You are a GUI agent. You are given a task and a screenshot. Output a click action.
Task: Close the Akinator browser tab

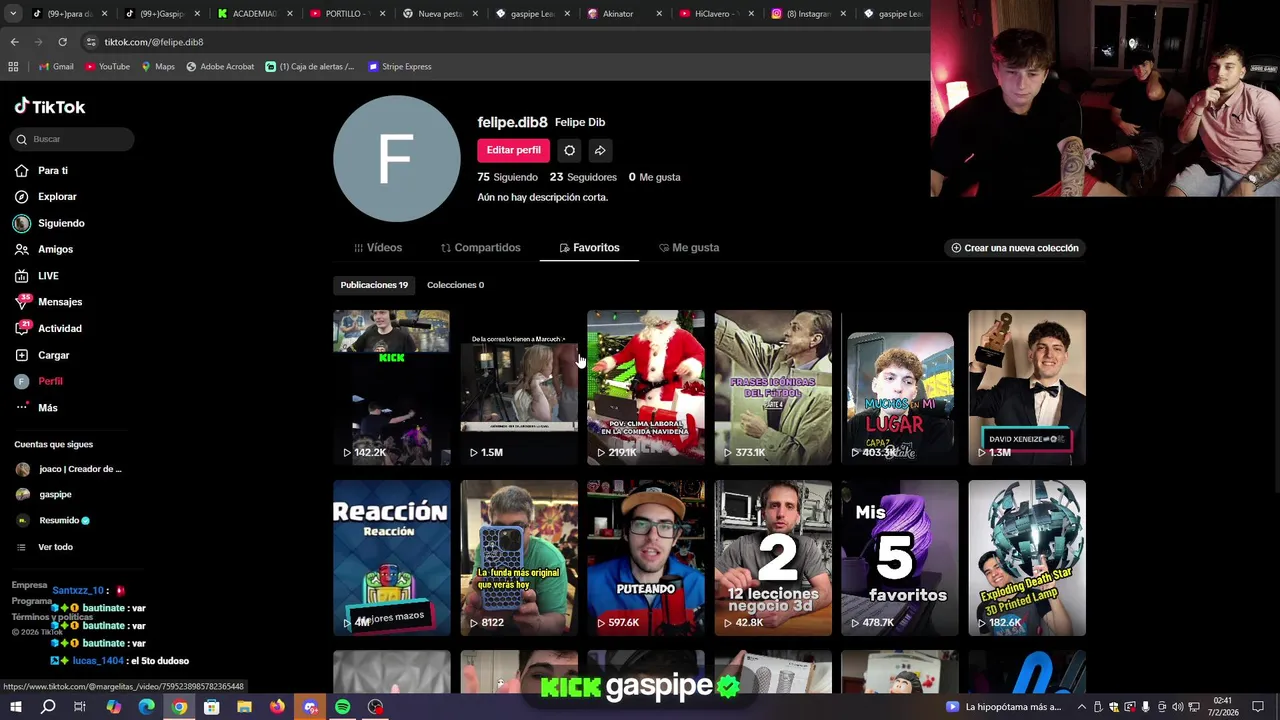click(658, 14)
